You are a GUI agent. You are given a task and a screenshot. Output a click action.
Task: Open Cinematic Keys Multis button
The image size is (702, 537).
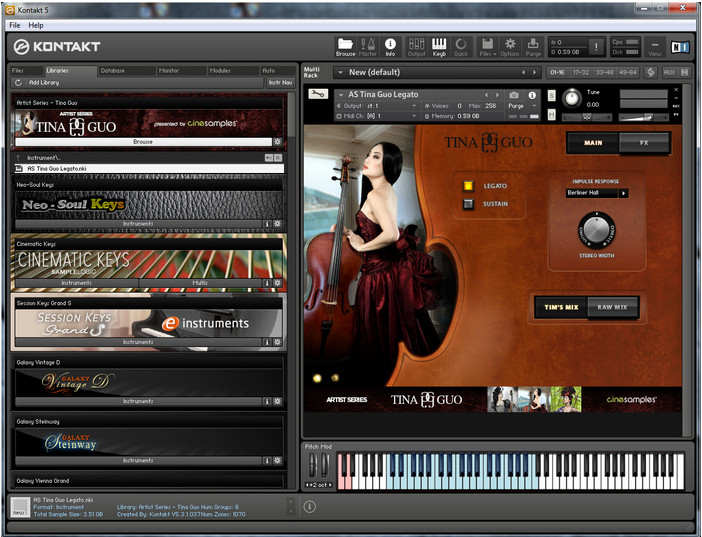200,283
